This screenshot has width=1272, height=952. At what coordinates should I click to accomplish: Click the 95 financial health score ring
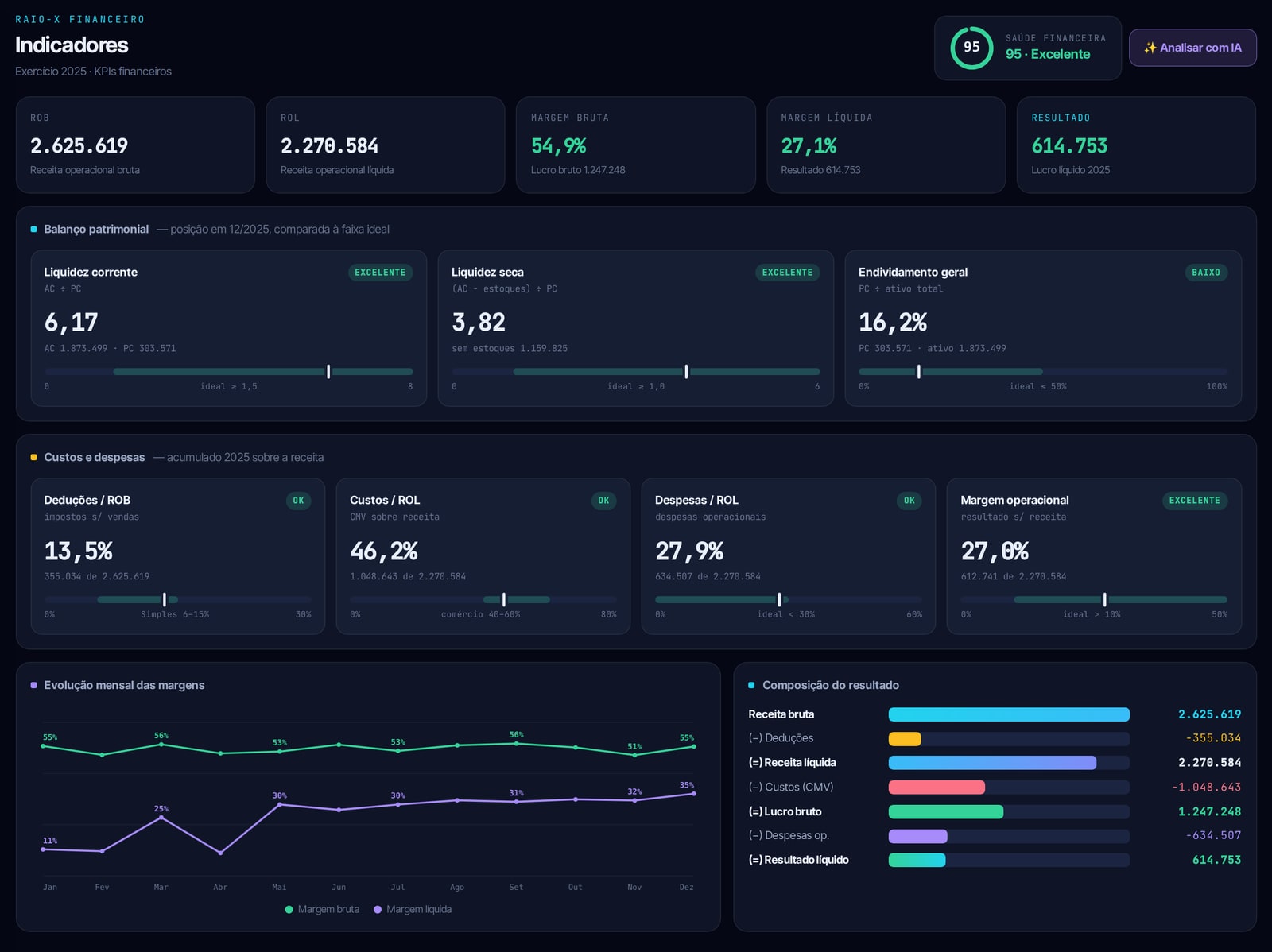(x=971, y=48)
